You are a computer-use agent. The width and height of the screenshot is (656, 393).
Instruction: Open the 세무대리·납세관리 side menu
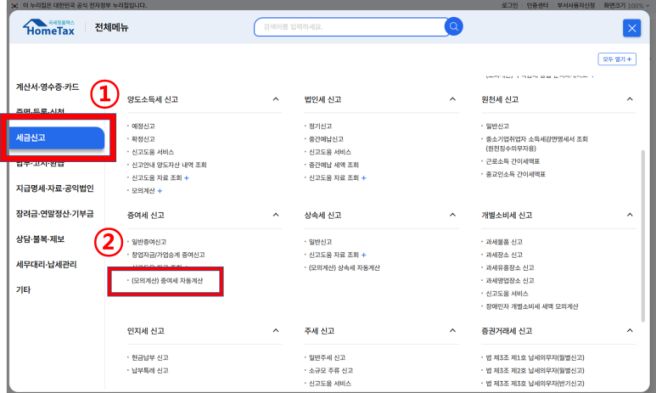(x=46, y=265)
